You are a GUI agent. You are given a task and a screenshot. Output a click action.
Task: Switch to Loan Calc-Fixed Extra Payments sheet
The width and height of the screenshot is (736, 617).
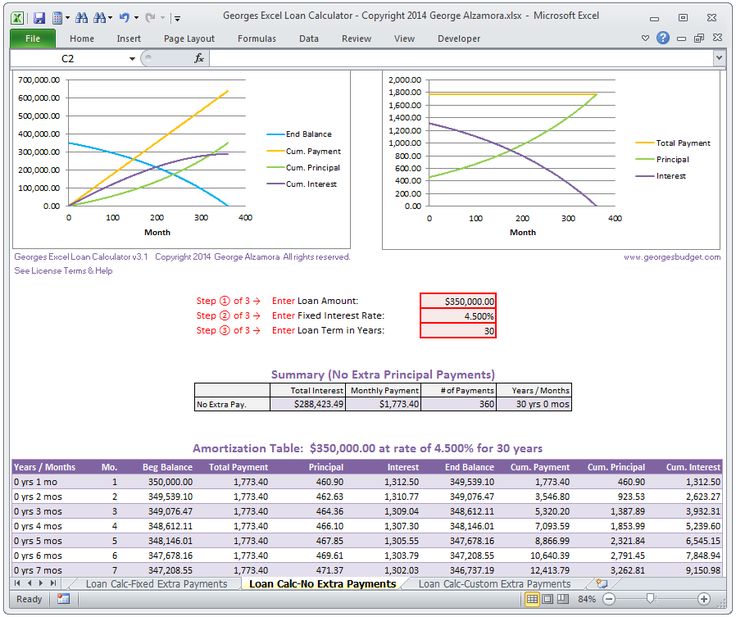pyautogui.click(x=156, y=584)
